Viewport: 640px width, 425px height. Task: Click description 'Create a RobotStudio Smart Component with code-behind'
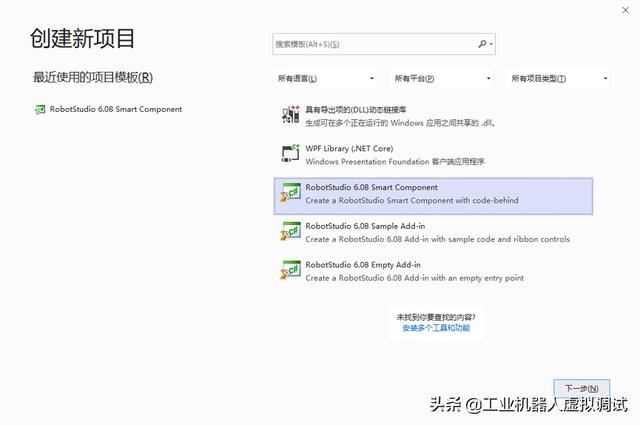412,200
